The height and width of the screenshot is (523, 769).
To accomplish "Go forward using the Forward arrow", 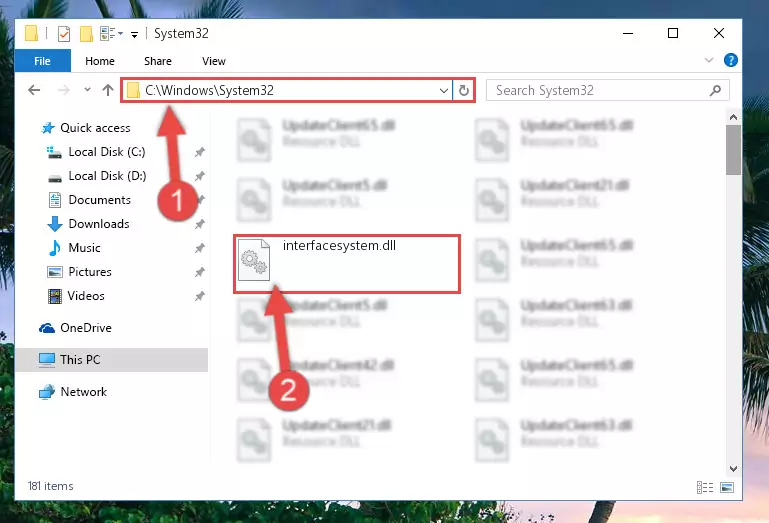I will 63,90.
